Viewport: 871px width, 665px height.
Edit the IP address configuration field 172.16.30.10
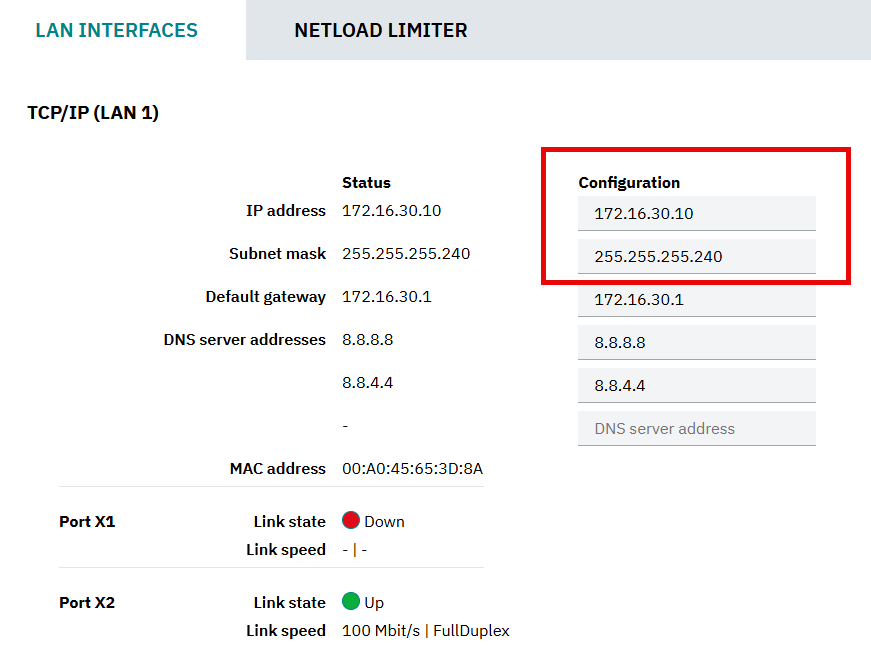(x=697, y=213)
